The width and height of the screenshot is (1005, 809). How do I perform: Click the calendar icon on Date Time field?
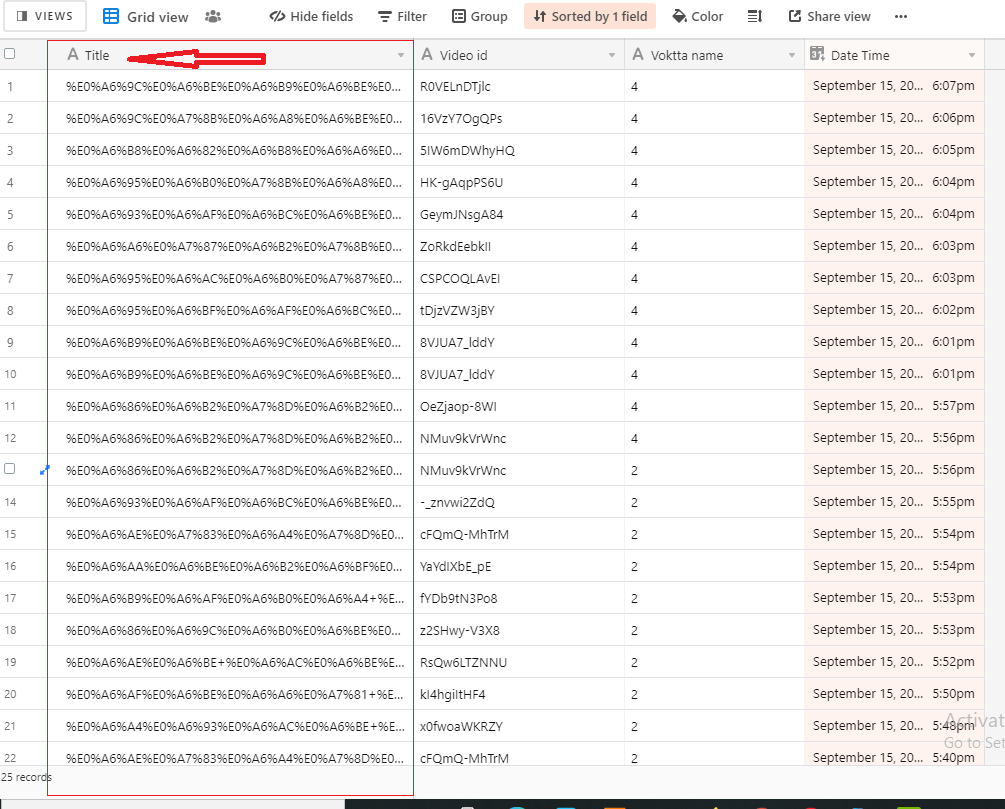pyautogui.click(x=818, y=53)
